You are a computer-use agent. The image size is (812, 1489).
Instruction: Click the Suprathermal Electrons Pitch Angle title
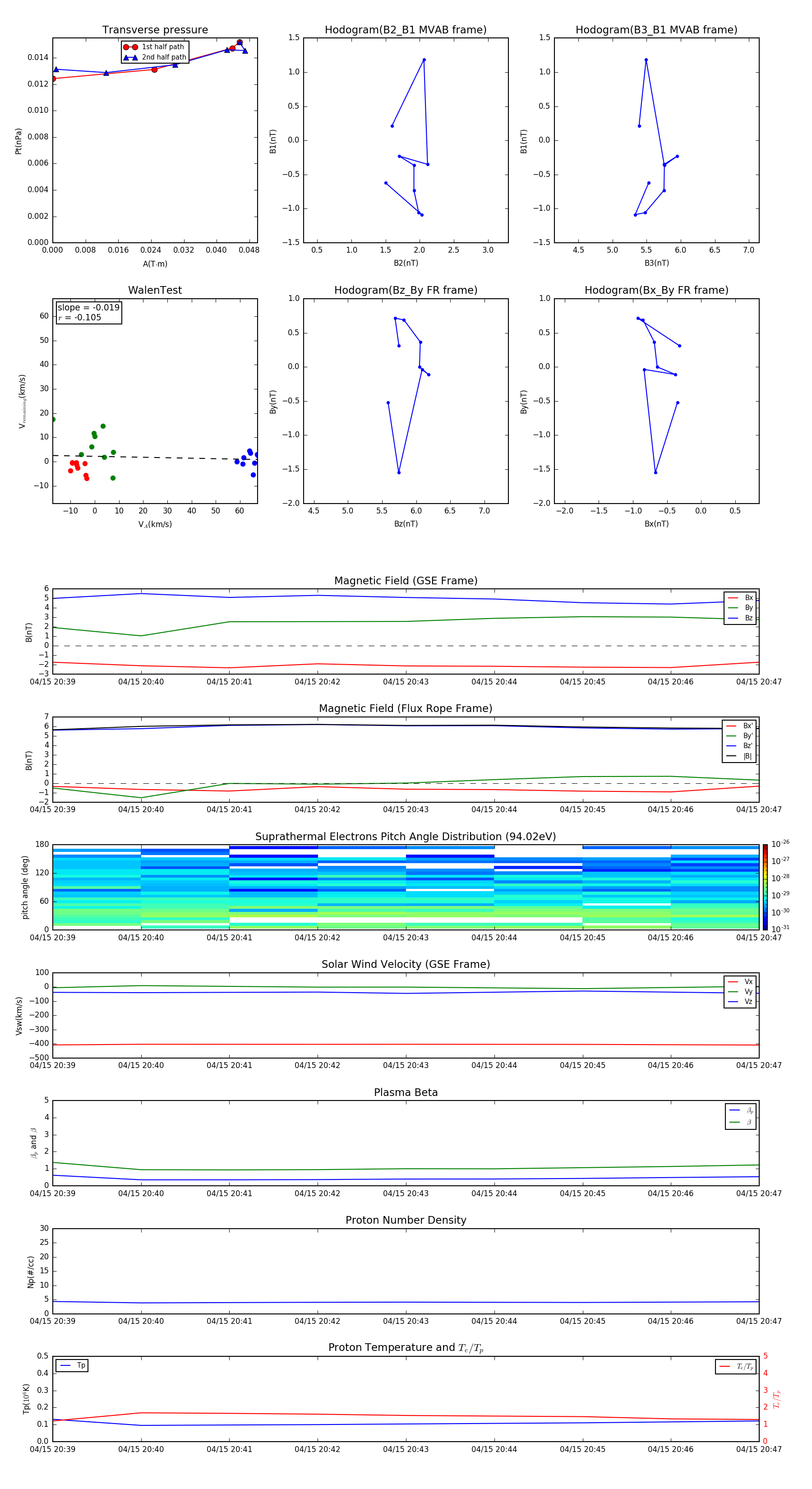click(x=406, y=837)
